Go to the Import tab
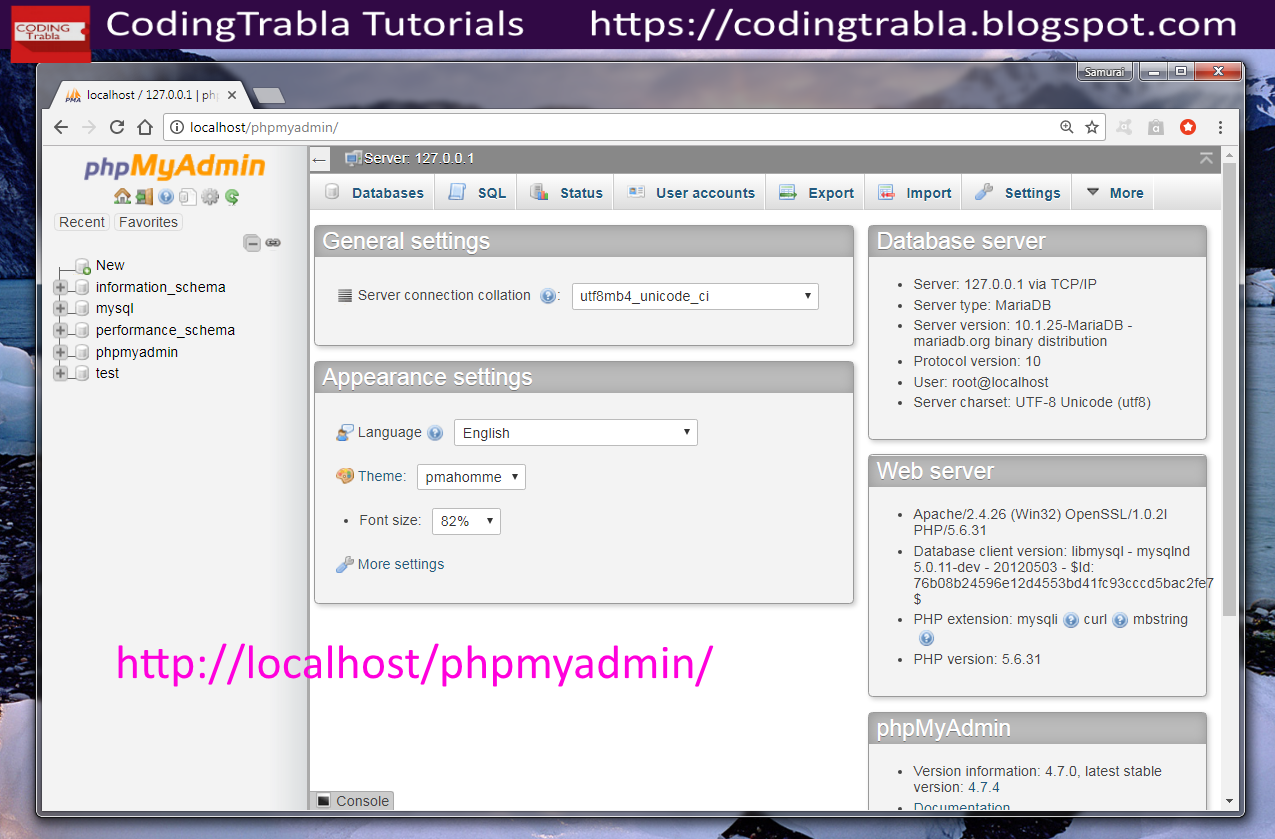This screenshot has width=1275, height=839. [914, 193]
